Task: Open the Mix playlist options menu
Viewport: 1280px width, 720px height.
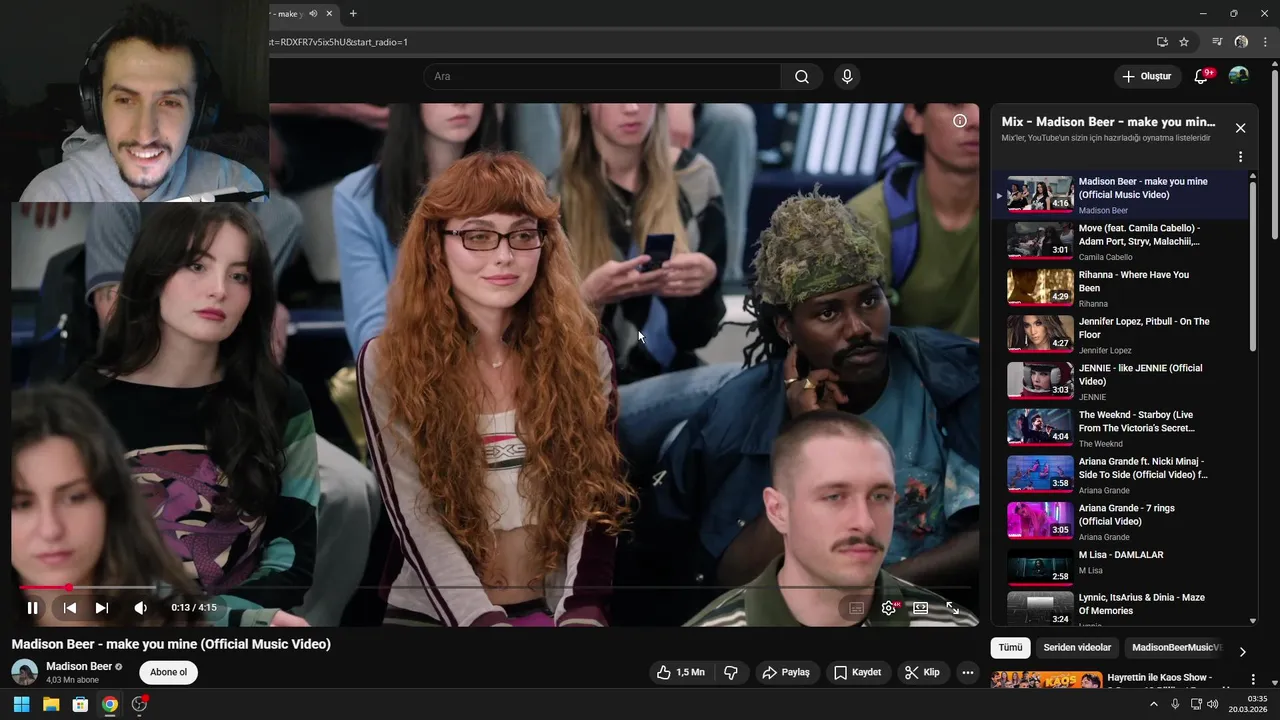Action: pyautogui.click(x=1240, y=157)
